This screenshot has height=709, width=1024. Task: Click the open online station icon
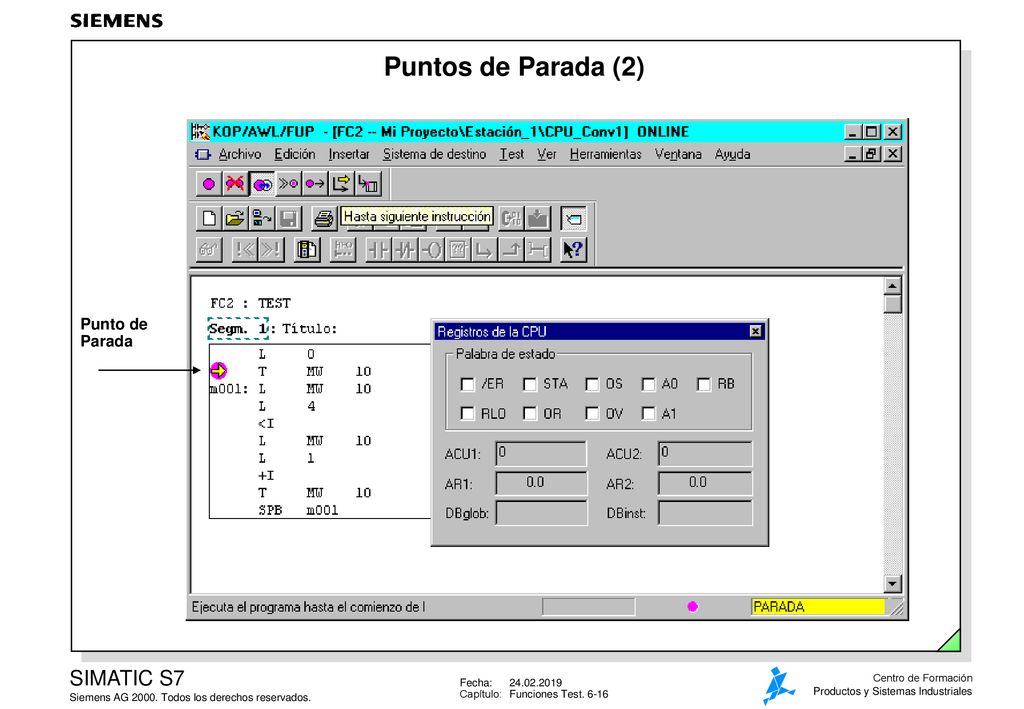(262, 218)
